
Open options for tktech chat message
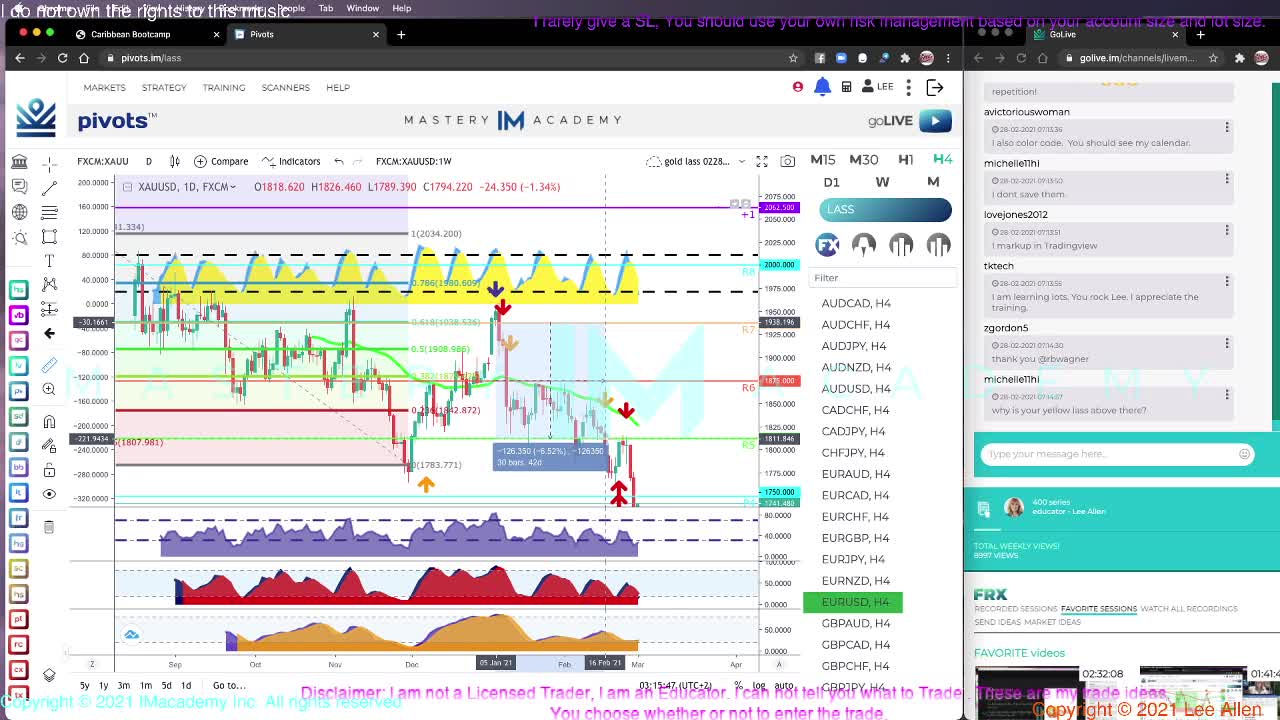[x=1227, y=282]
